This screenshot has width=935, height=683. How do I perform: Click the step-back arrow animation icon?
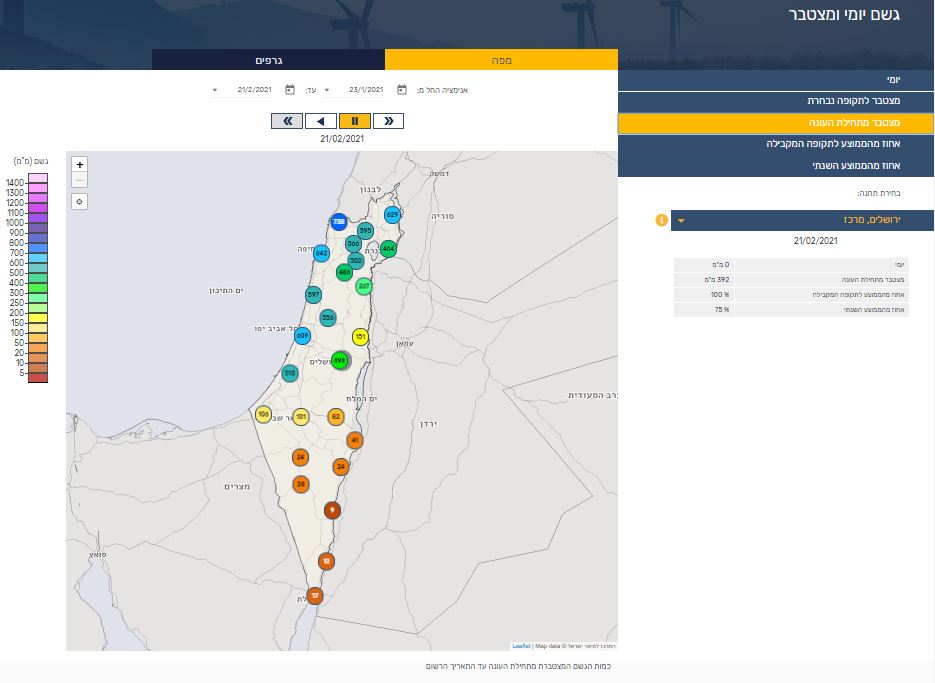pos(320,120)
